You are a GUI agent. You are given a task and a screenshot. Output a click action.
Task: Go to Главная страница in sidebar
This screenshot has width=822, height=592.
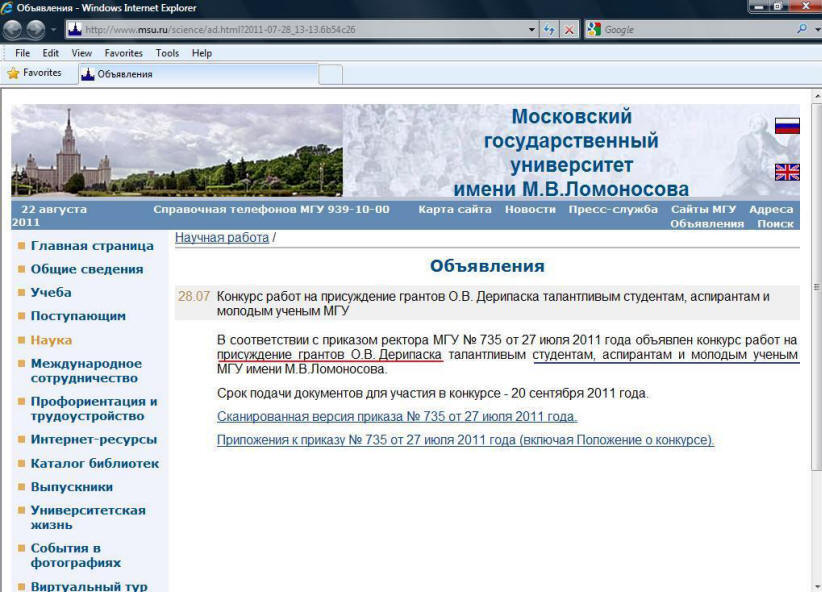coord(92,246)
